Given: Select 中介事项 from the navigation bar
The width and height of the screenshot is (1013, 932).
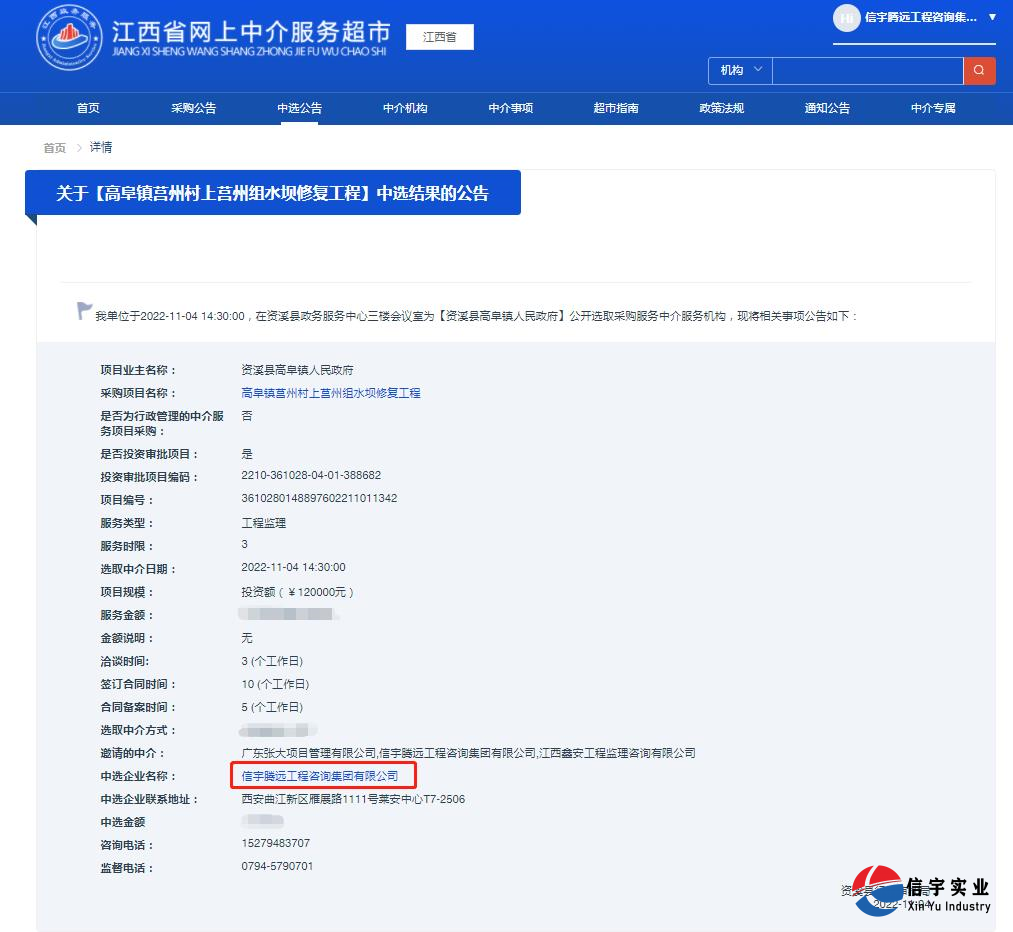Looking at the screenshot, I should 510,108.
